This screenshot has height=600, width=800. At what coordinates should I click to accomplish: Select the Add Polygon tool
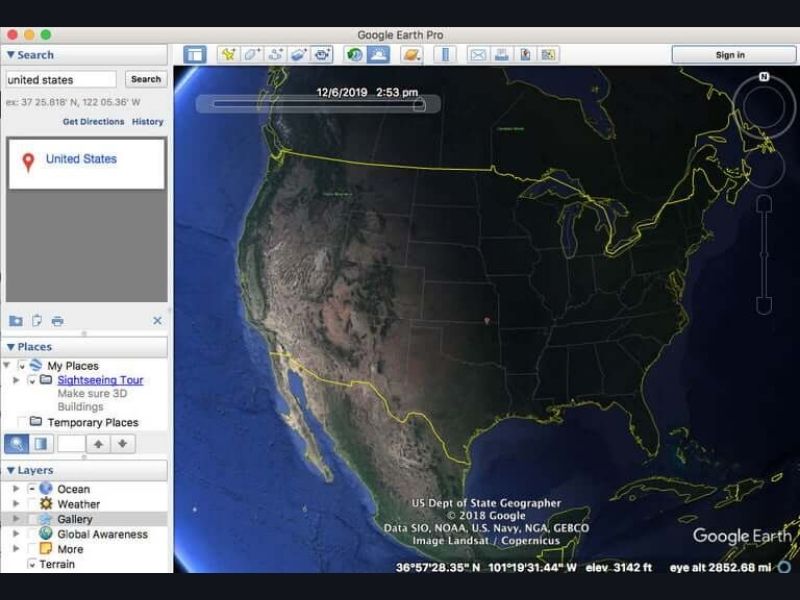(x=252, y=55)
